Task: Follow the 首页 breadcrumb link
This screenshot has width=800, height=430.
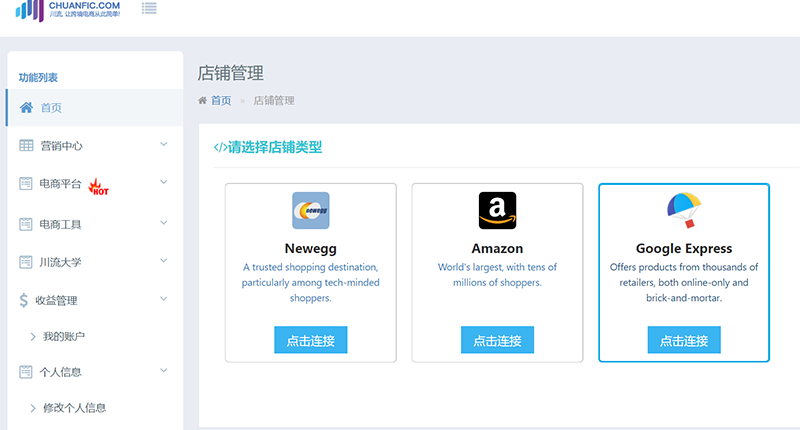Action: pyautogui.click(x=221, y=100)
